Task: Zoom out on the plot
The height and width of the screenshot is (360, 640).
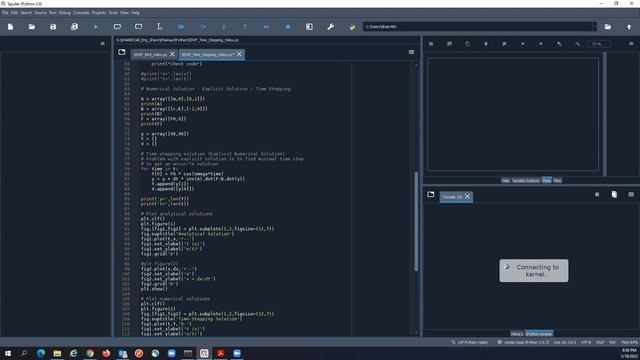Action: pyautogui.click(x=577, y=44)
